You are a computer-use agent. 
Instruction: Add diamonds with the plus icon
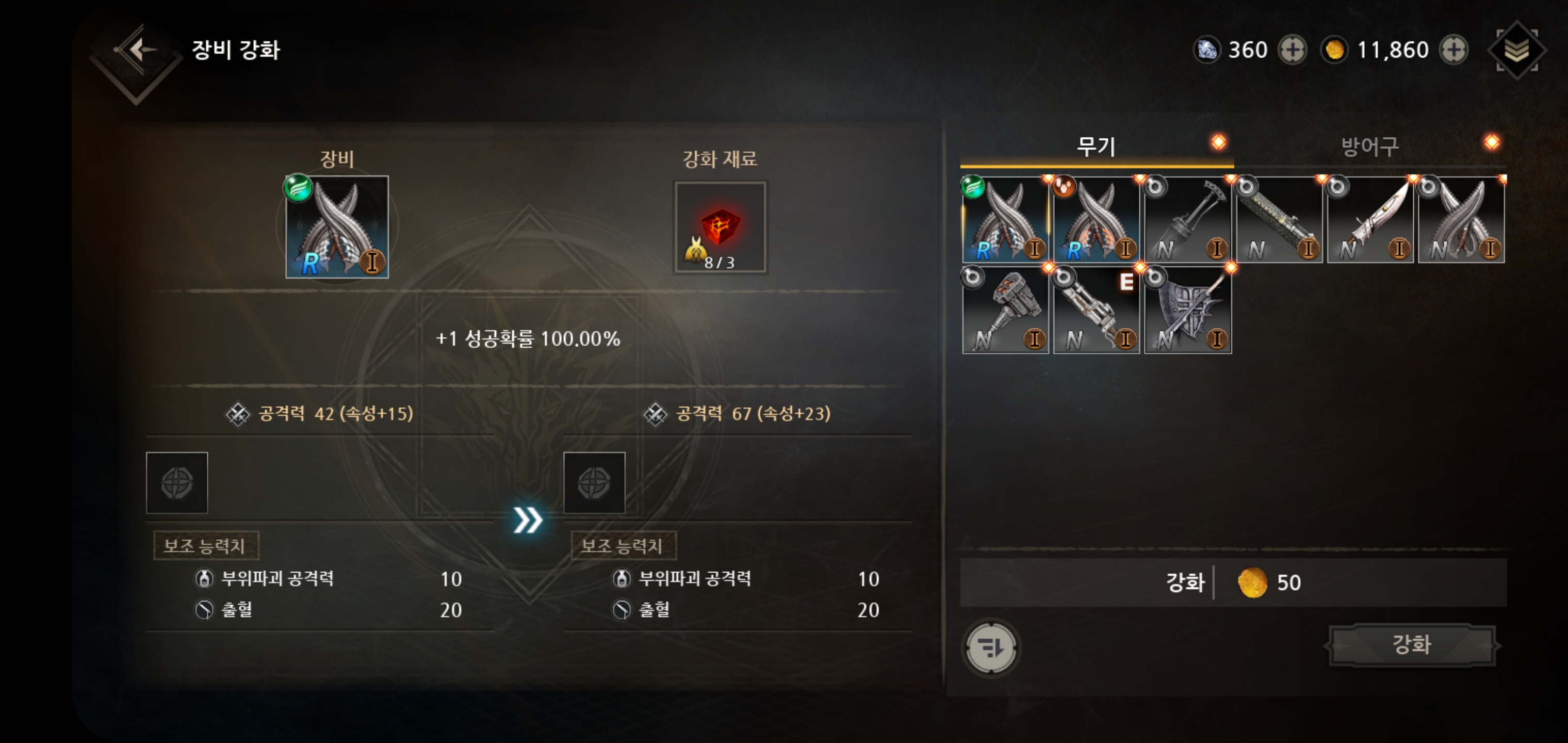point(1292,50)
